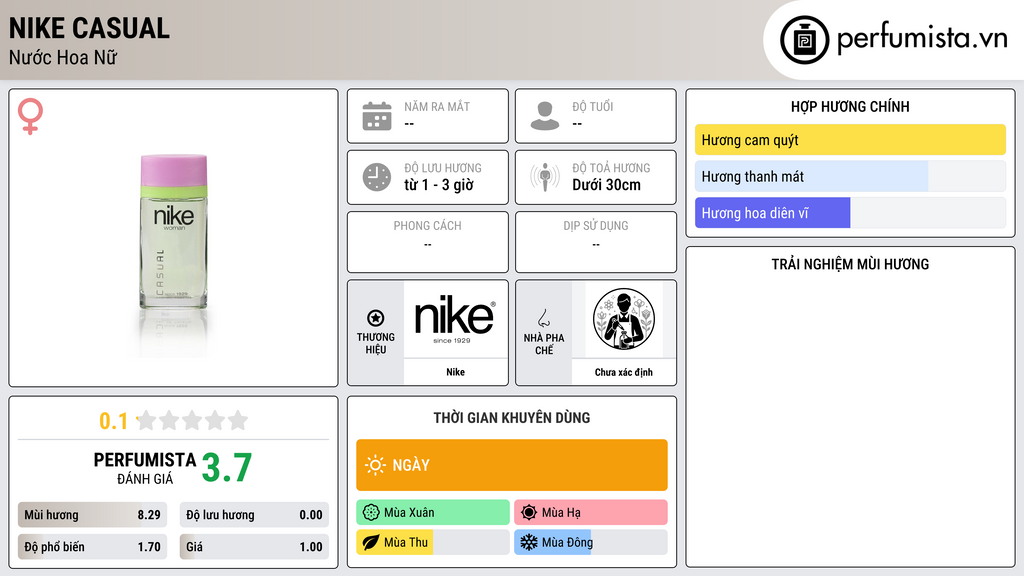This screenshot has width=1024, height=576.
Task: Click the nose icon for Nhà pha chế
Action: click(543, 318)
